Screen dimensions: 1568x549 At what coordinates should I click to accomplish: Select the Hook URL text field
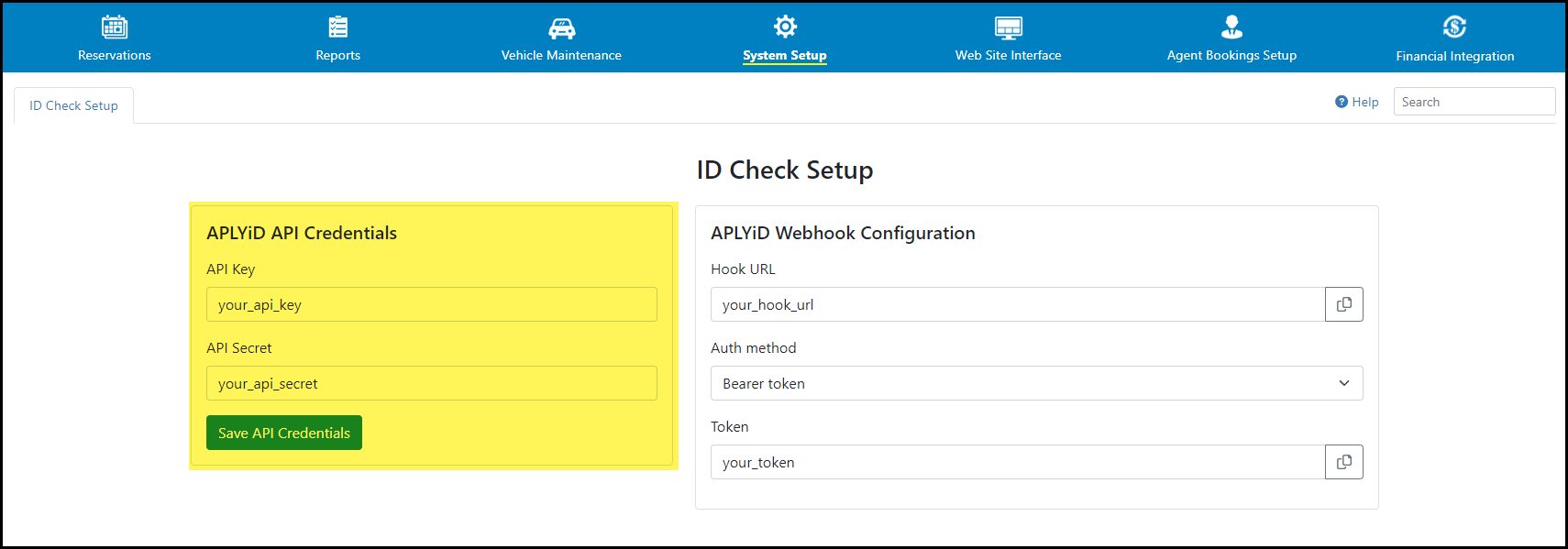click(x=1018, y=304)
